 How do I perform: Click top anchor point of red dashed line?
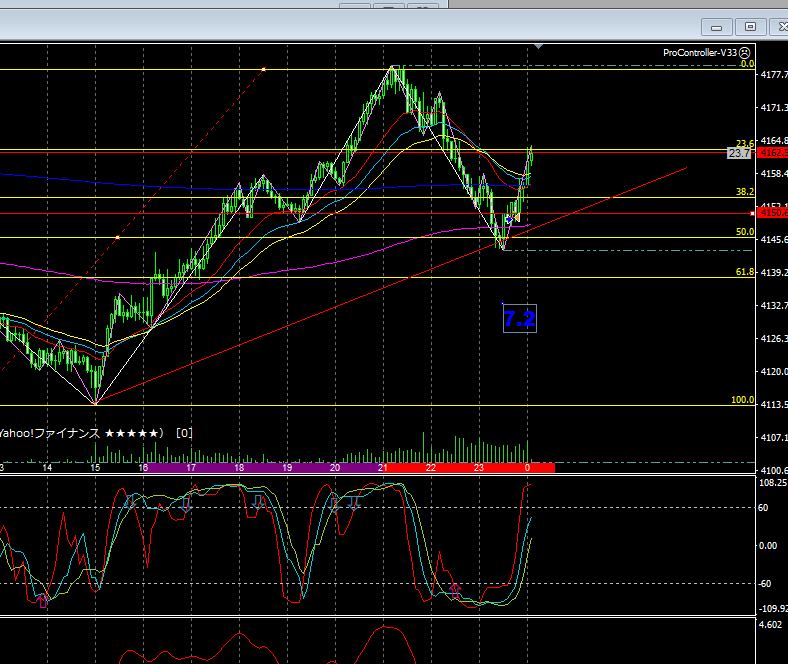[x=264, y=69]
